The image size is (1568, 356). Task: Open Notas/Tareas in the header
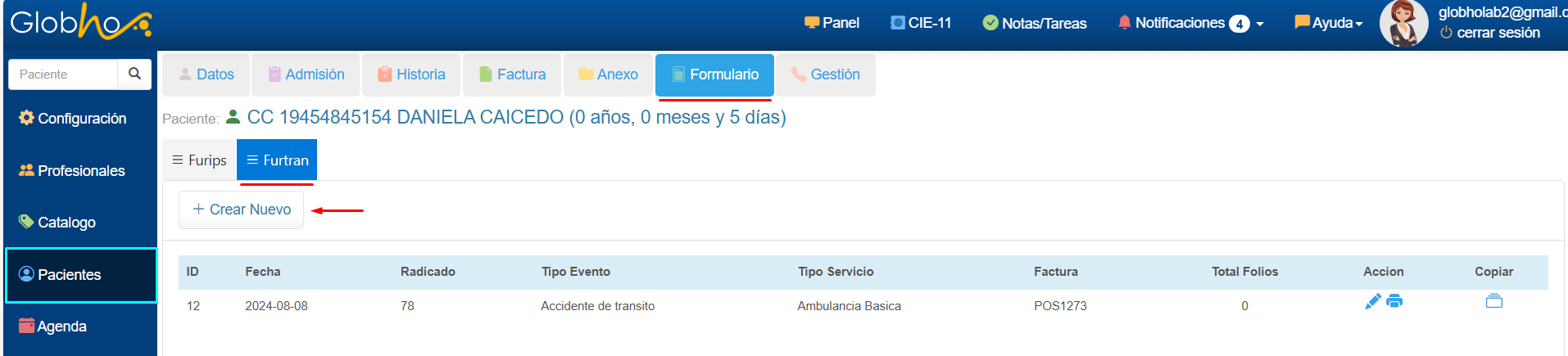(1035, 23)
